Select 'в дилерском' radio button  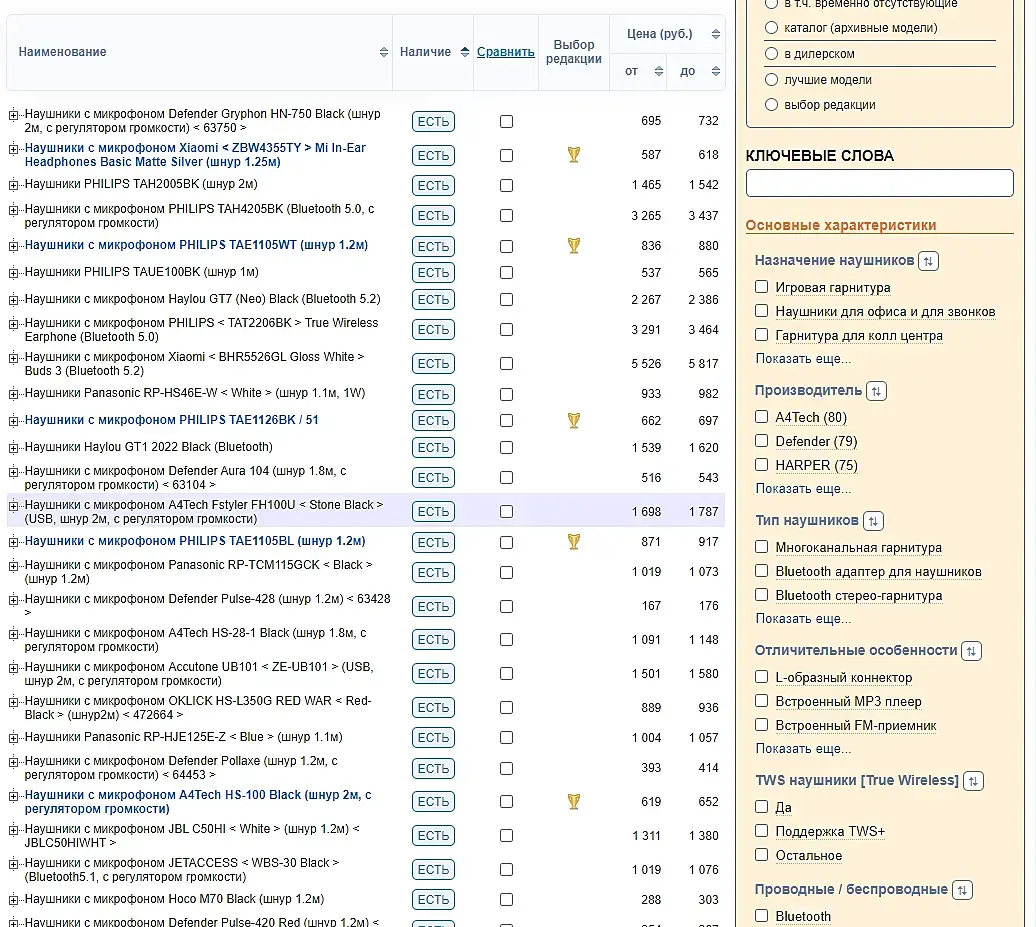coord(771,54)
